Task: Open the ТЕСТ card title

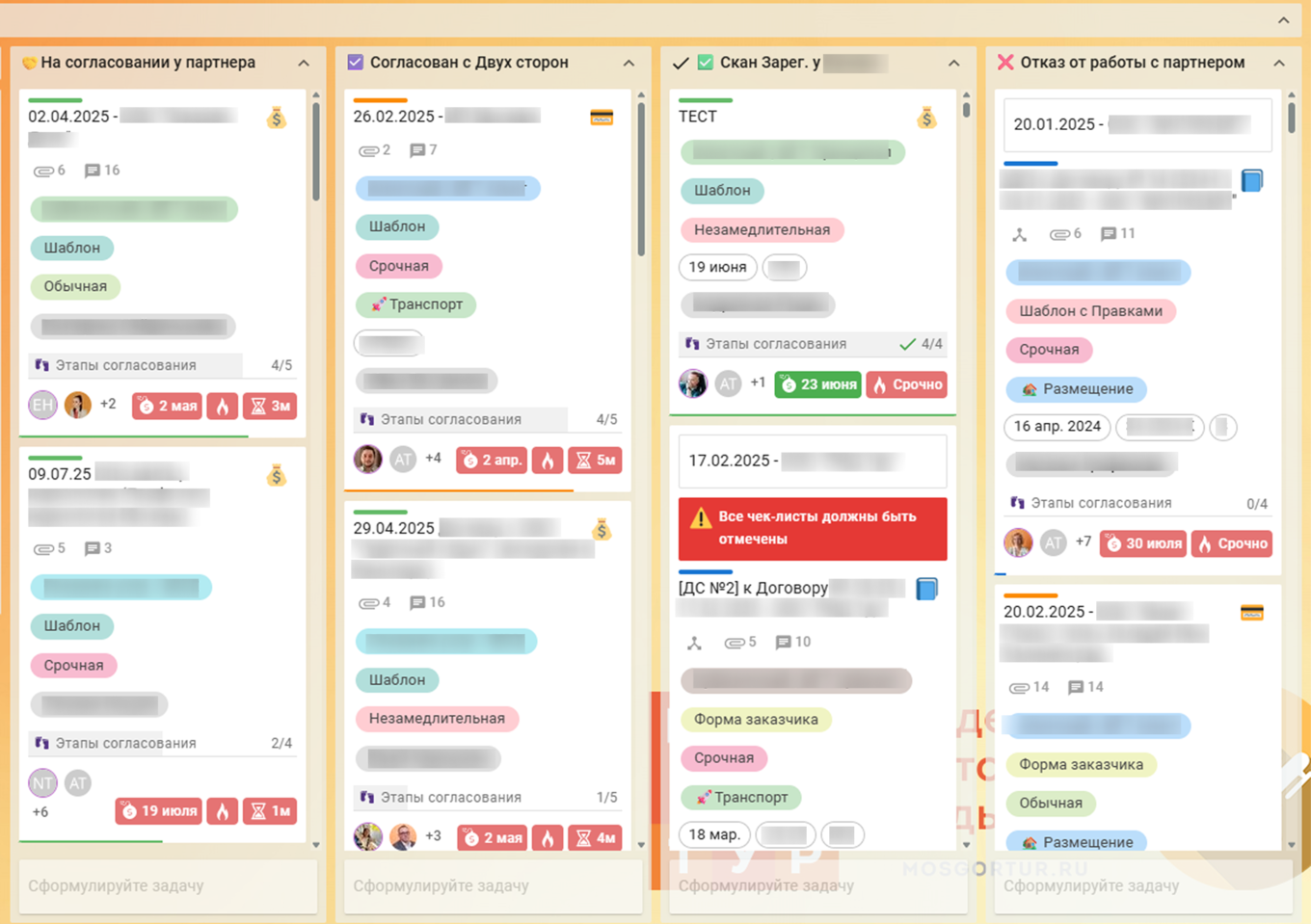Action: pos(698,117)
